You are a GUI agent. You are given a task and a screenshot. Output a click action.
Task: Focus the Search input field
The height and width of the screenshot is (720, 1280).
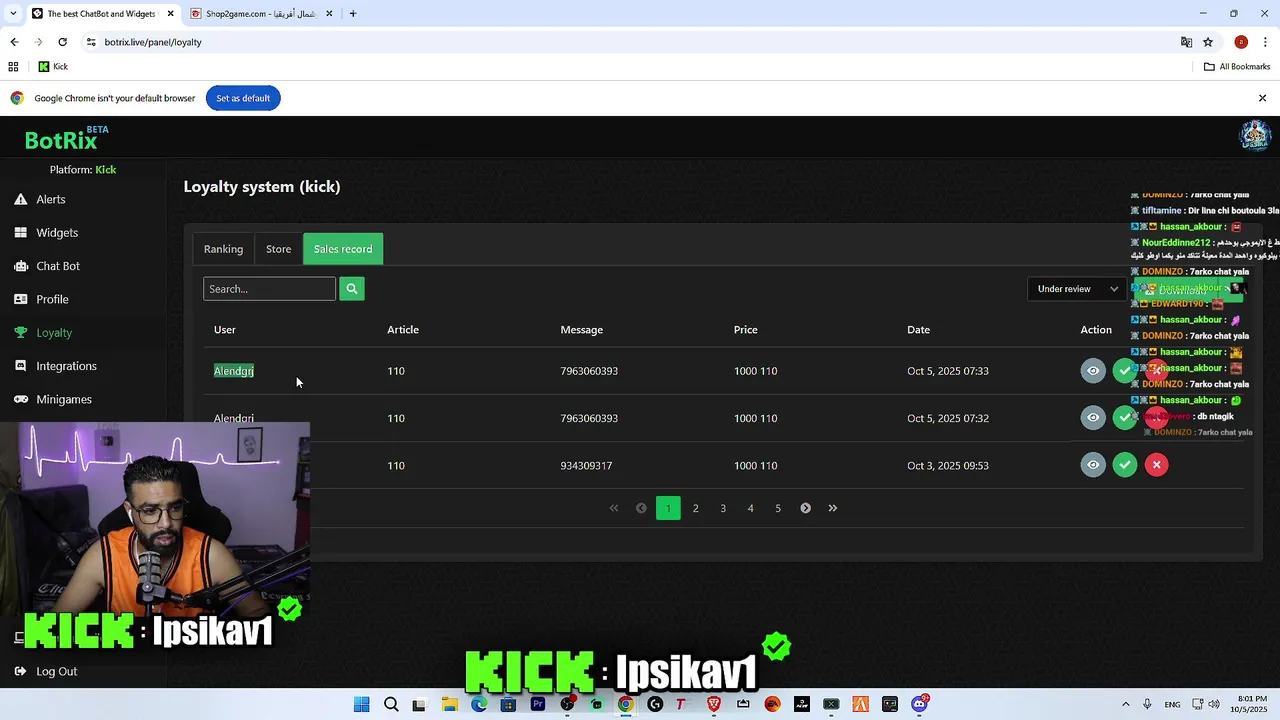269,289
